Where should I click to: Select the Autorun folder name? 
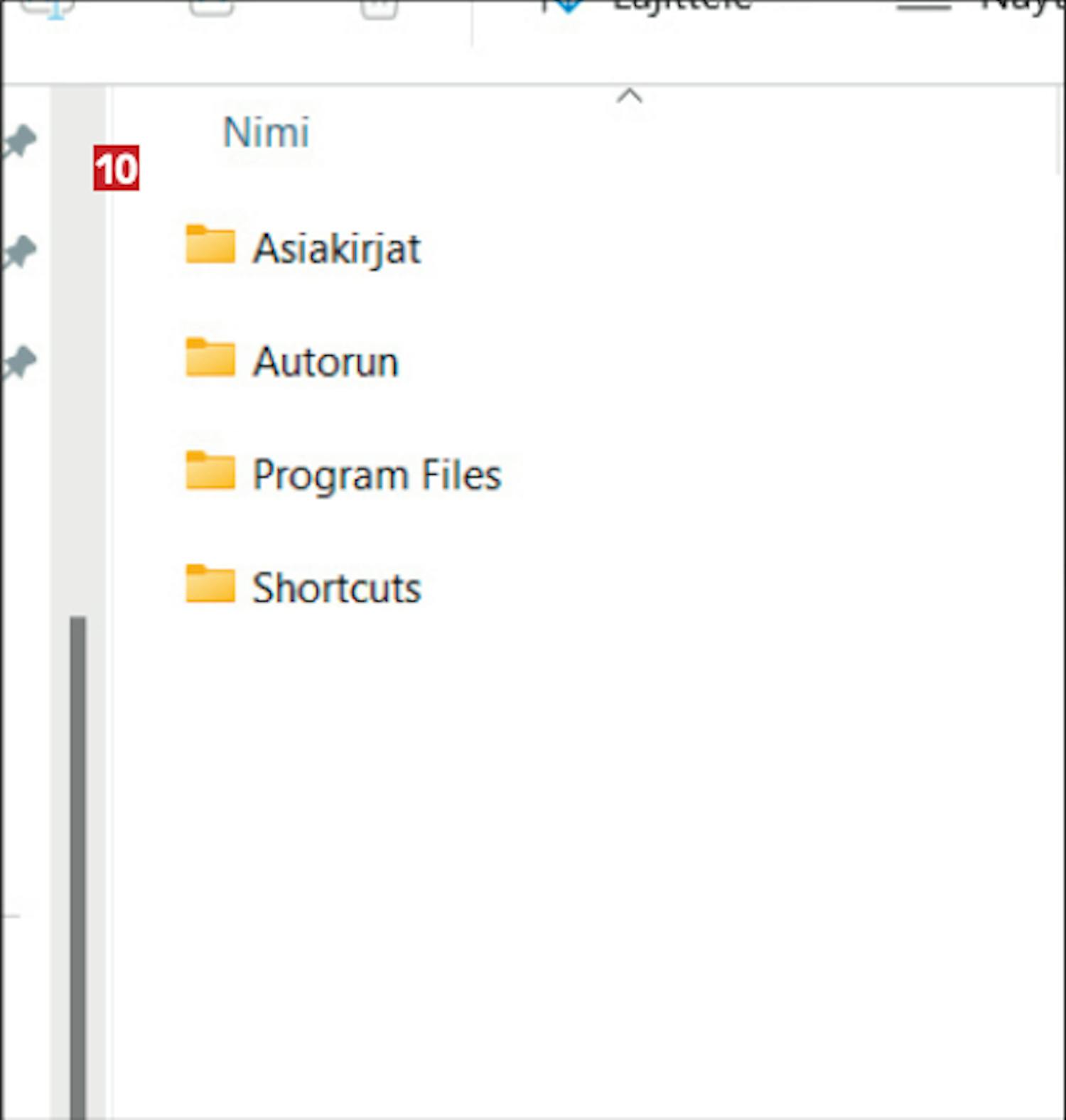325,362
